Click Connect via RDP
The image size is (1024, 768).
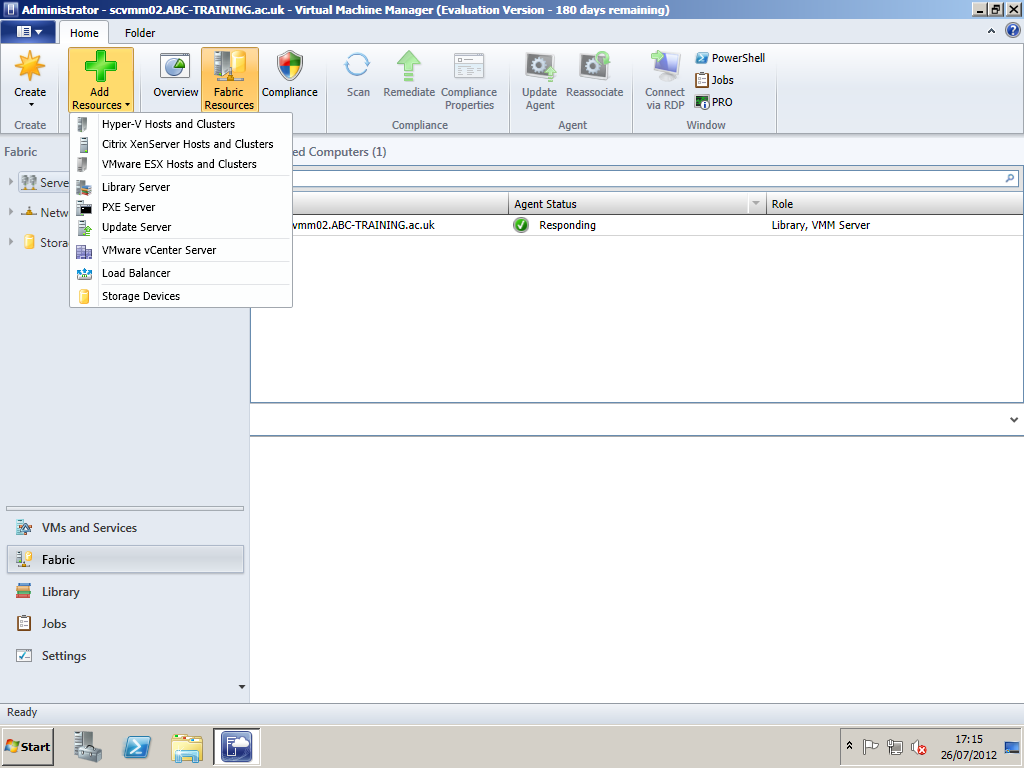665,81
